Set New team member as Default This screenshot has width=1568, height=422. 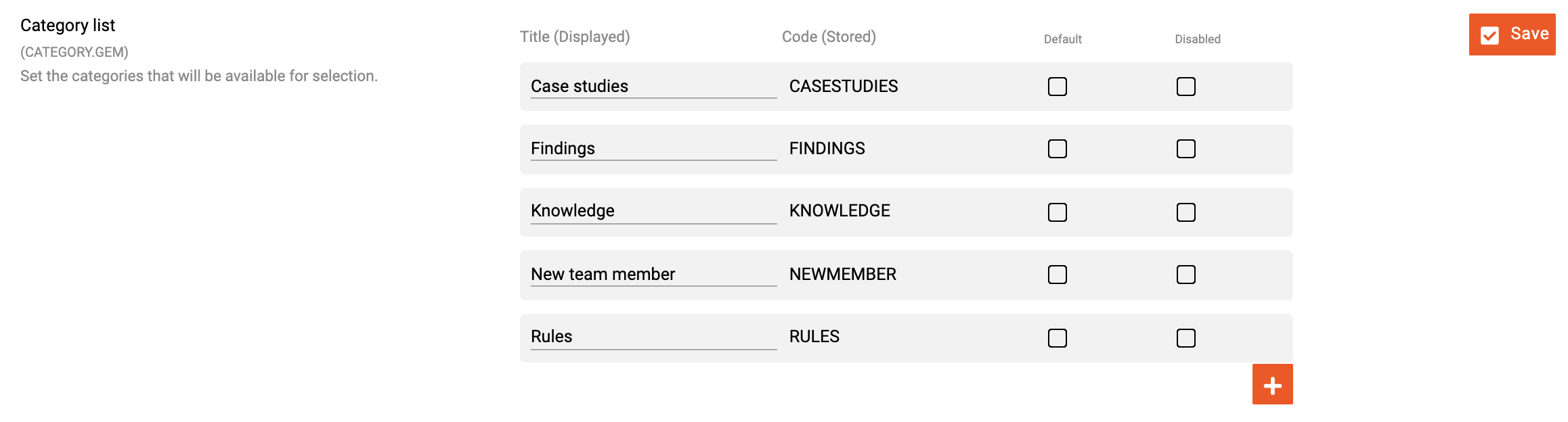click(x=1058, y=275)
